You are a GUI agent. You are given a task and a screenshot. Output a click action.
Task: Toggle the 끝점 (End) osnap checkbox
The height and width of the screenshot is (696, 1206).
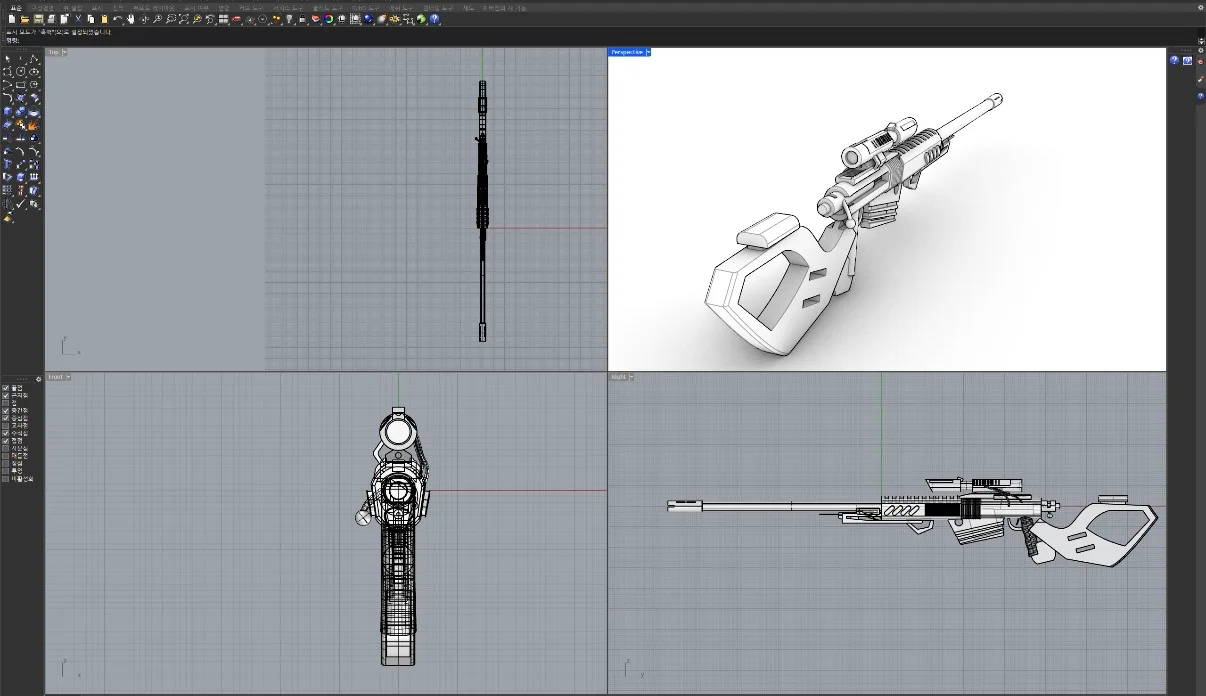coord(6,388)
